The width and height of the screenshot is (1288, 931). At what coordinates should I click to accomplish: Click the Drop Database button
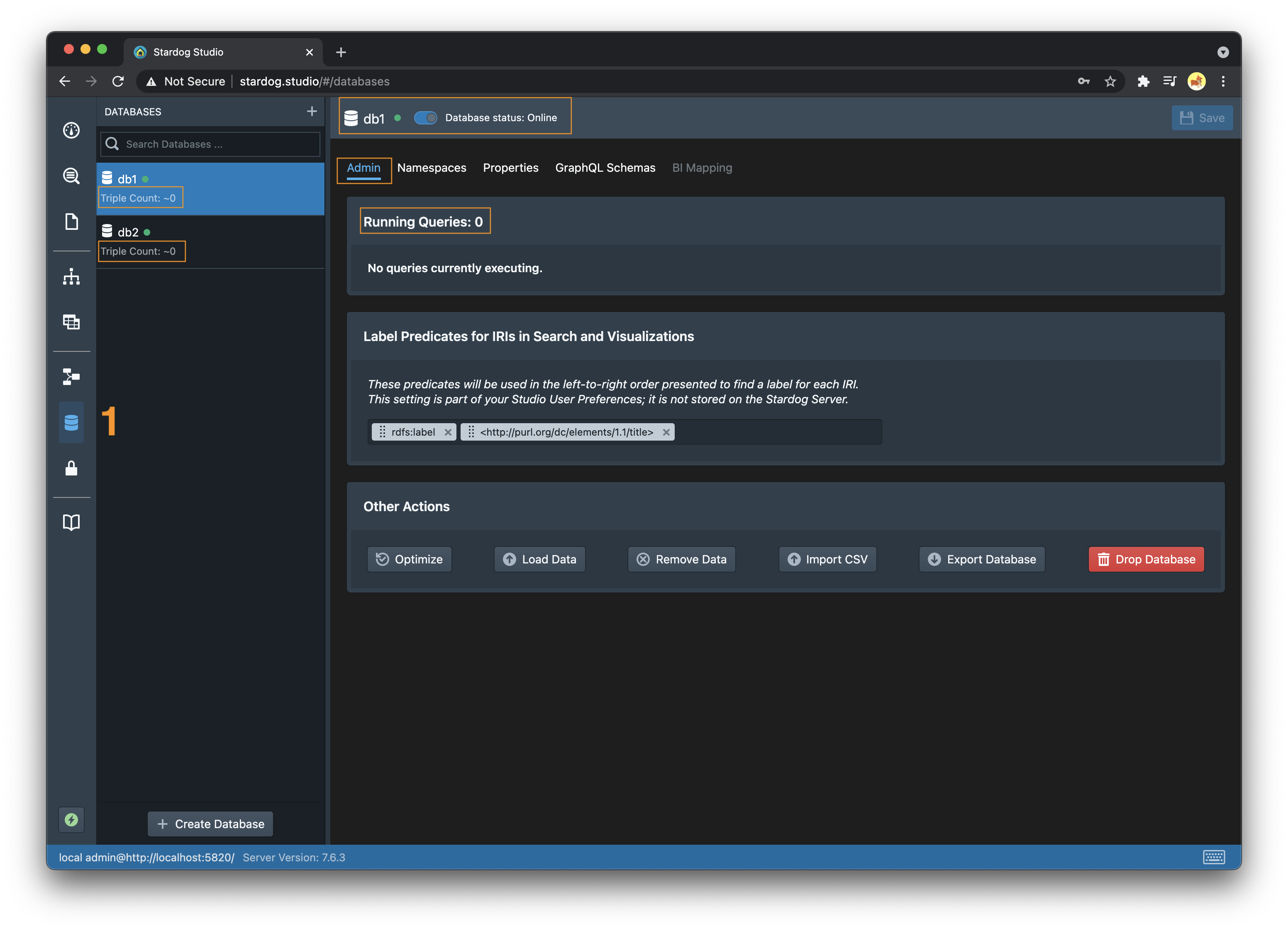(1146, 559)
